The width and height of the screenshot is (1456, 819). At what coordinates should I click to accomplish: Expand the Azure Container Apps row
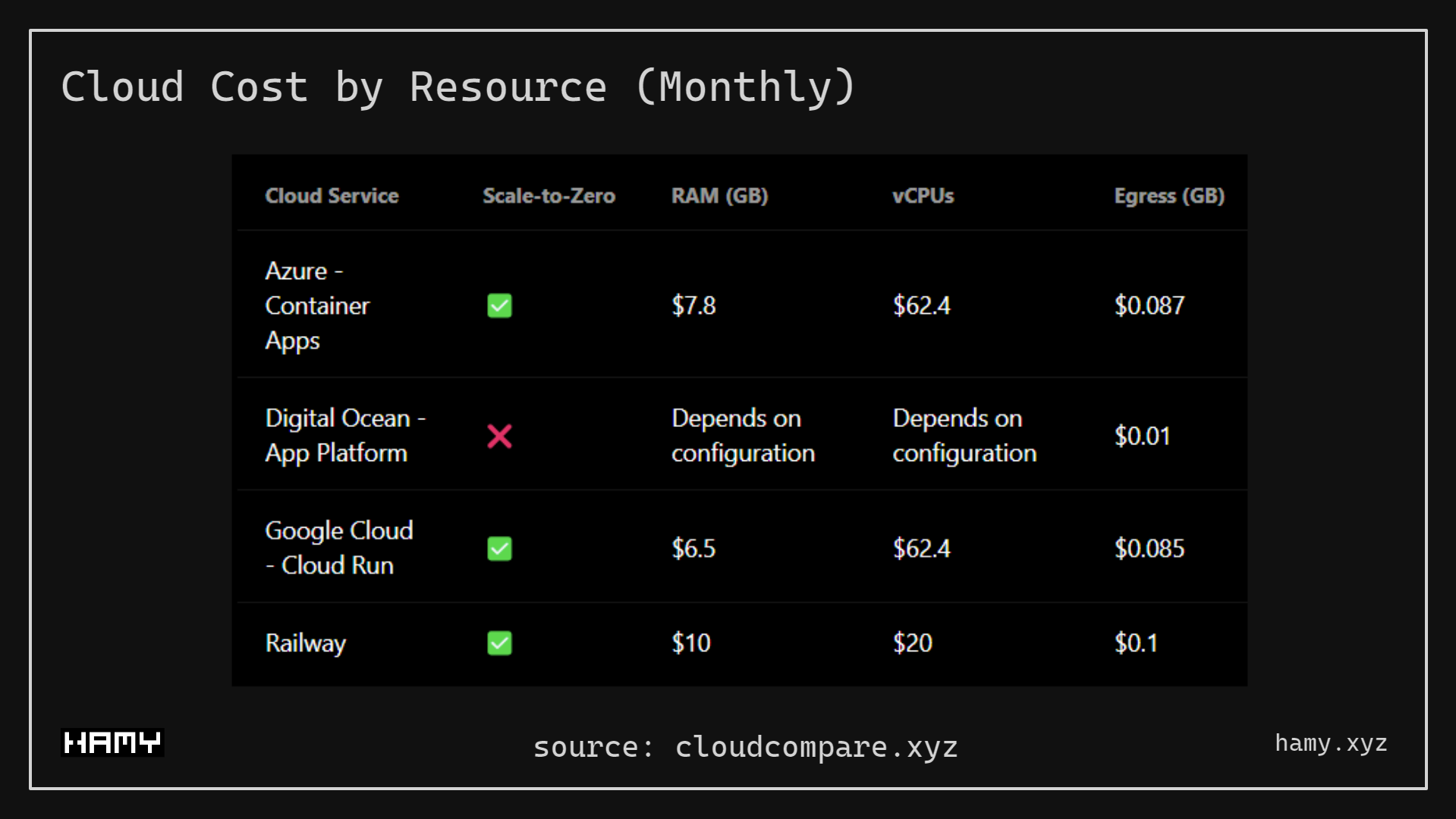coord(316,306)
